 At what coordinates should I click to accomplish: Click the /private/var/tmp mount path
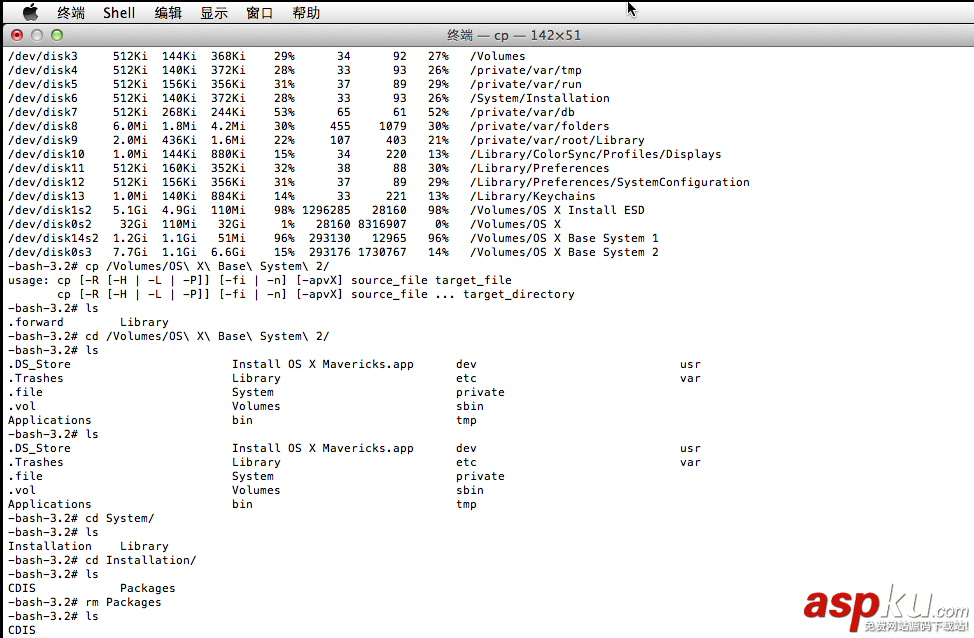click(x=526, y=70)
